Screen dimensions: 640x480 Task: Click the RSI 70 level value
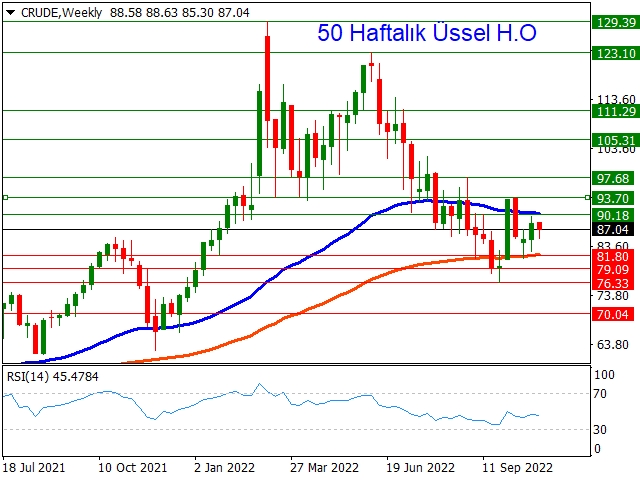click(x=600, y=393)
